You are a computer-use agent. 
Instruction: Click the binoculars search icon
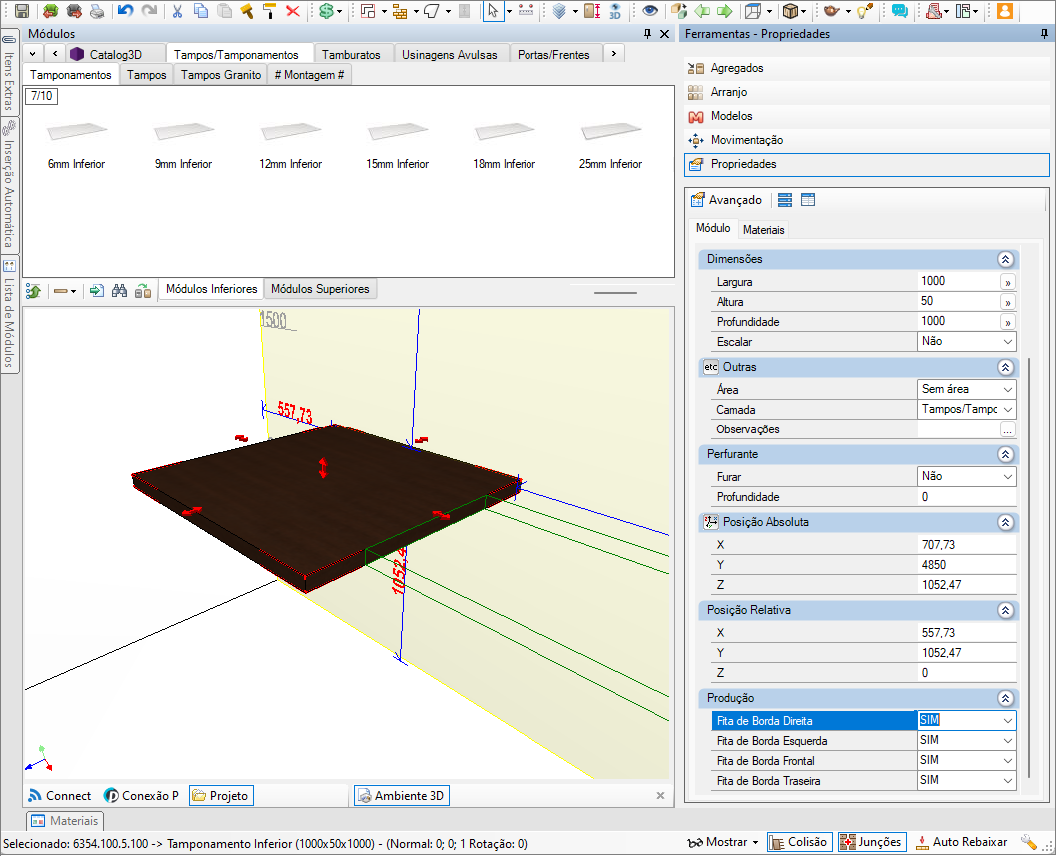pos(120,291)
